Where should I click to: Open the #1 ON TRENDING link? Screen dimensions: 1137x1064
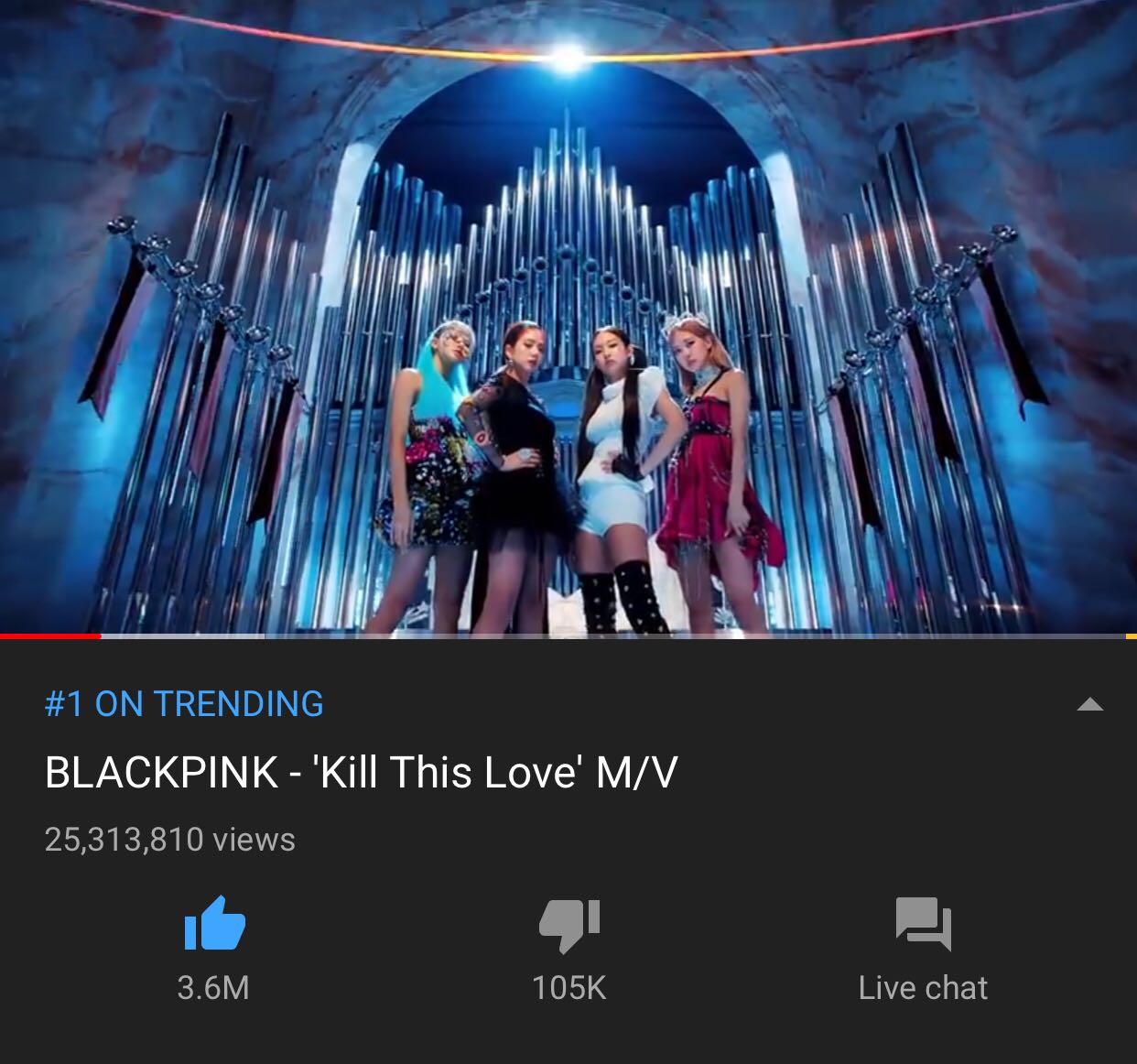(x=184, y=704)
